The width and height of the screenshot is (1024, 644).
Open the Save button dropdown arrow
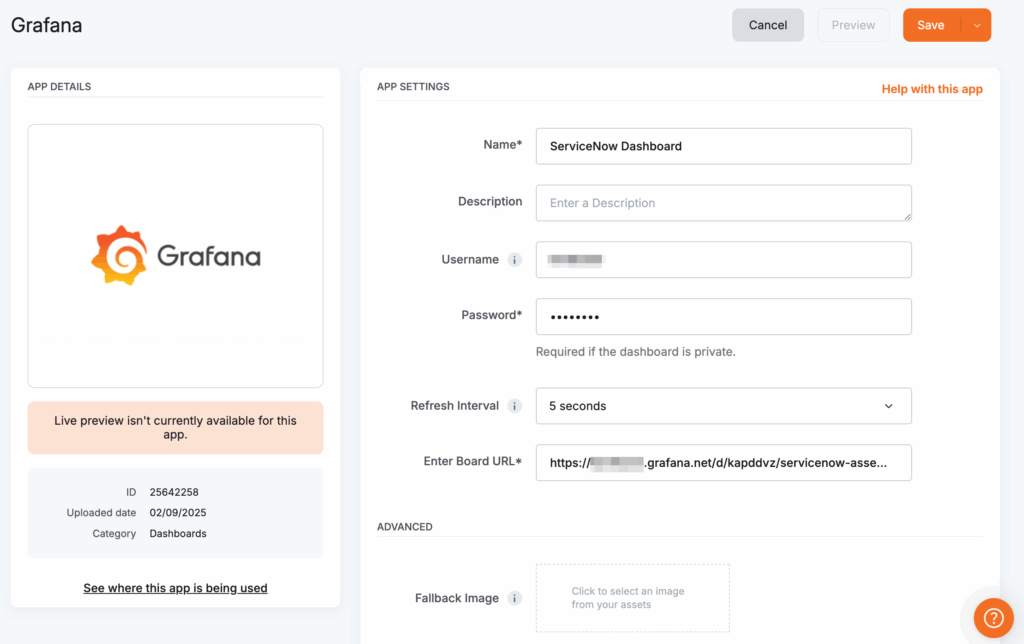(977, 24)
